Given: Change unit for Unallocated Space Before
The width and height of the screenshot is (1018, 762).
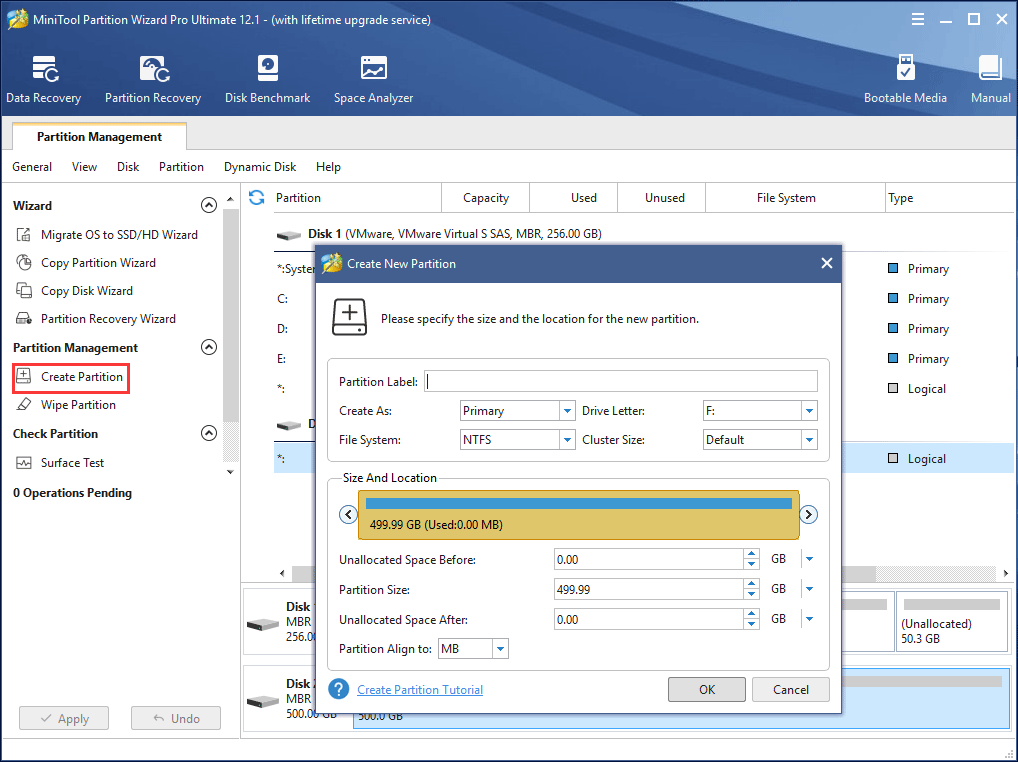Looking at the screenshot, I should click(x=809, y=558).
